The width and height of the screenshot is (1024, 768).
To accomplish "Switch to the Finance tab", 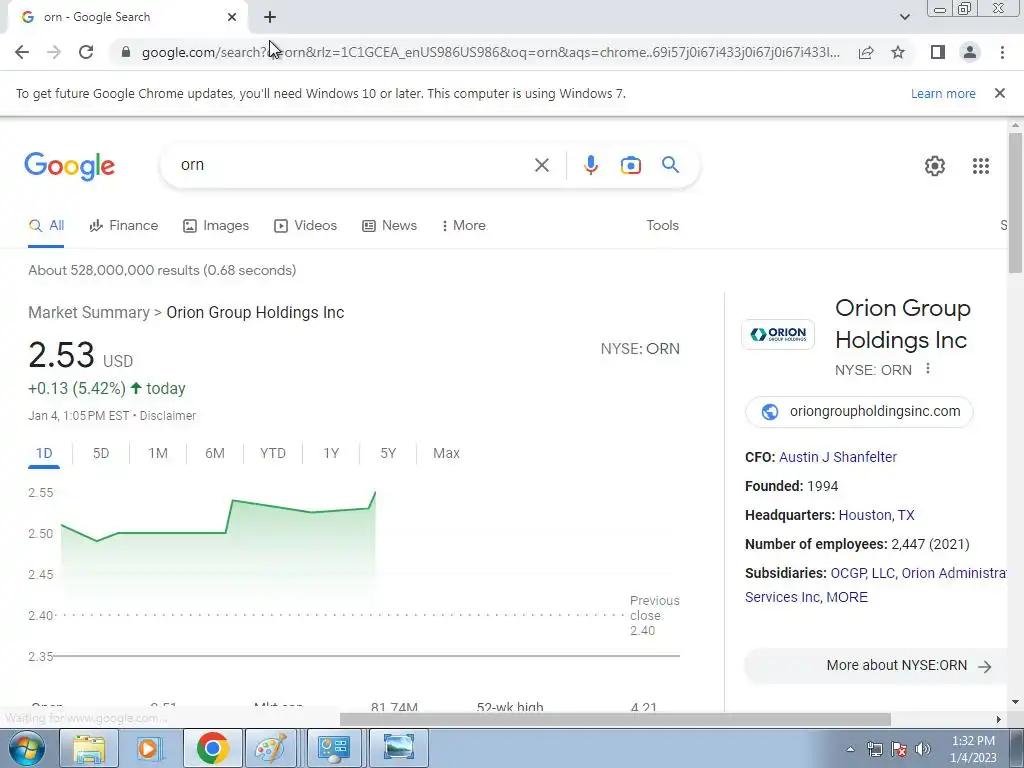I will pyautogui.click(x=123, y=226).
